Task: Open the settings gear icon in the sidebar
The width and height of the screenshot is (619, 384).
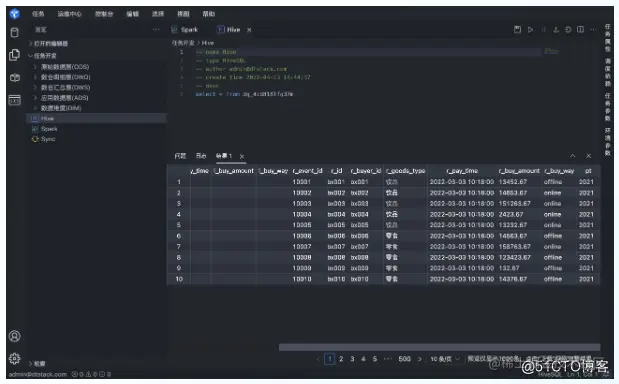Action: (15, 358)
